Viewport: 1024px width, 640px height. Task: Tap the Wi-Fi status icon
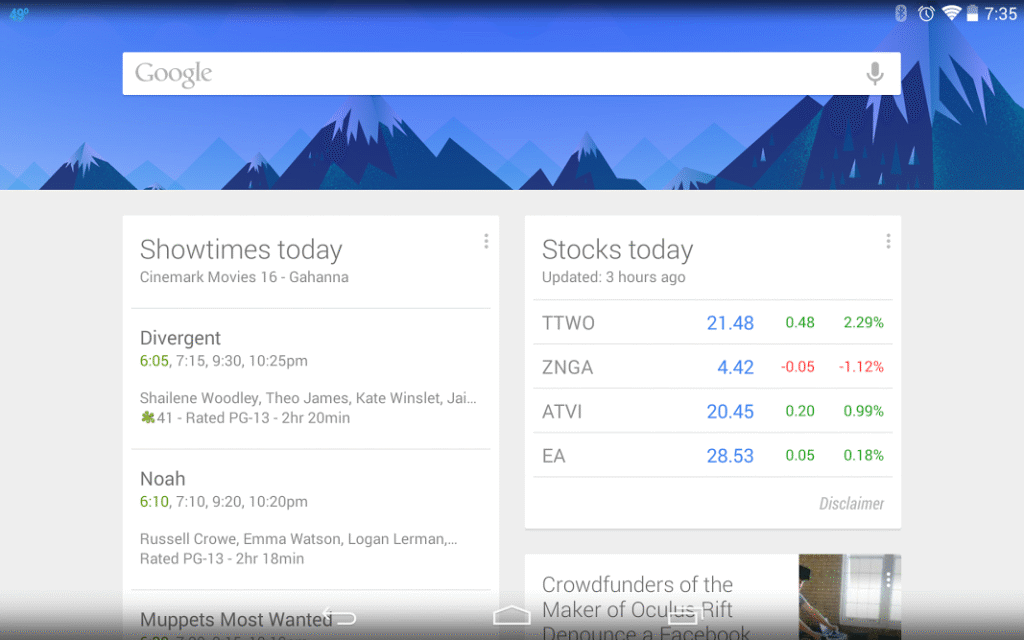click(x=952, y=12)
